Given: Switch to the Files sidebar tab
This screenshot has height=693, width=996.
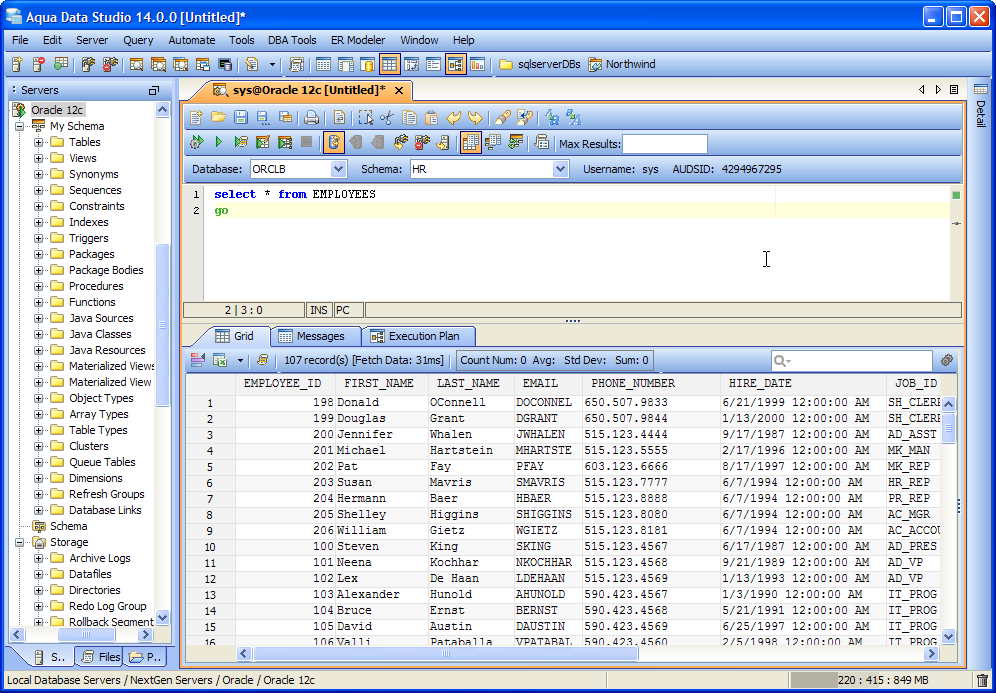Looking at the screenshot, I should (101, 657).
